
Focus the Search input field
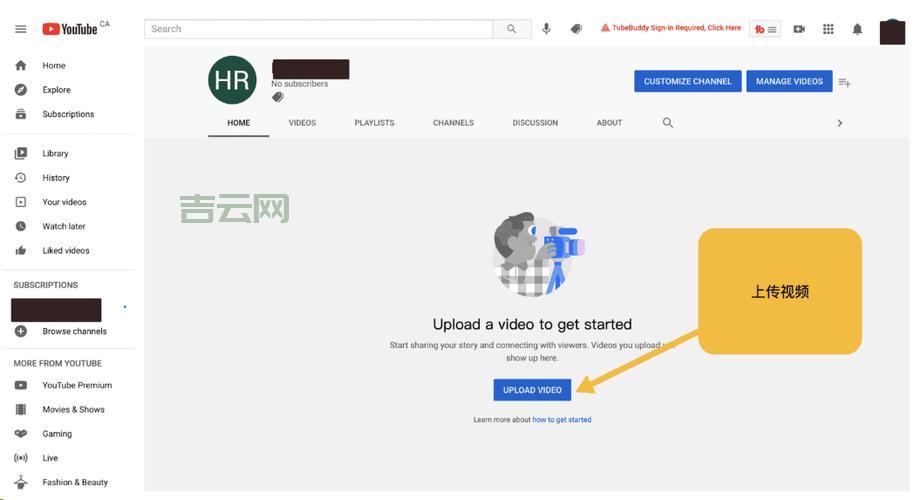[318, 29]
